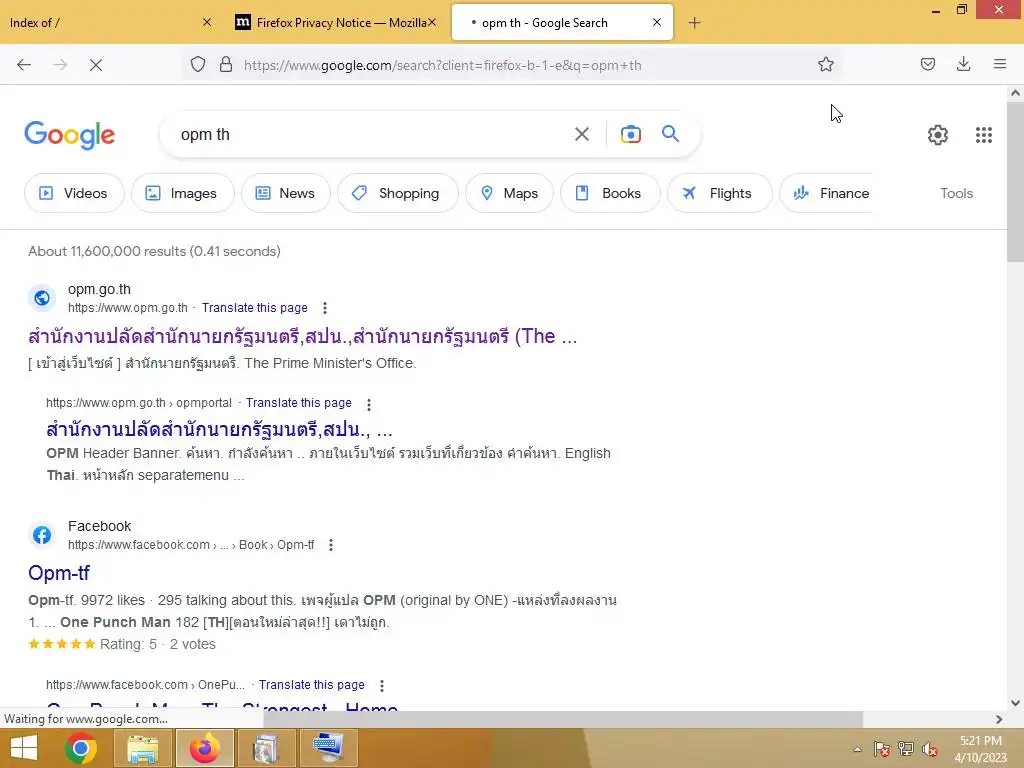Run search with the magnifier icon

click(x=670, y=134)
